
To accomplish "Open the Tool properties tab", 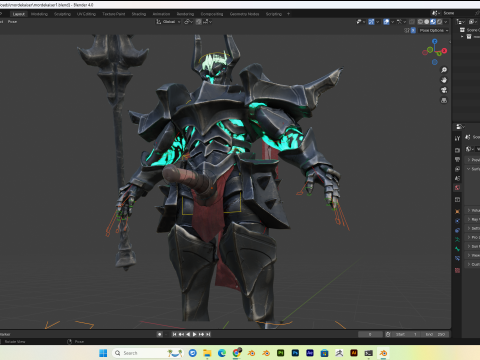I will point(457,138).
